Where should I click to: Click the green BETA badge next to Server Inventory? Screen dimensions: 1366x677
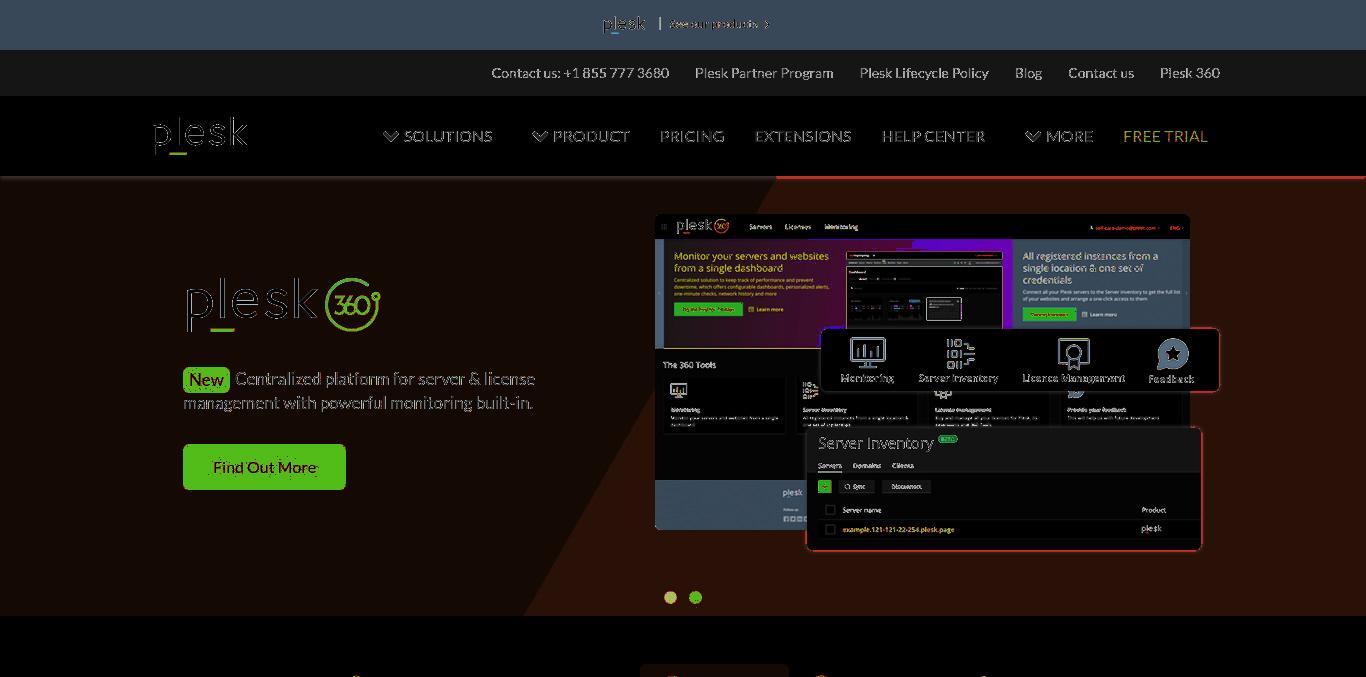click(947, 439)
